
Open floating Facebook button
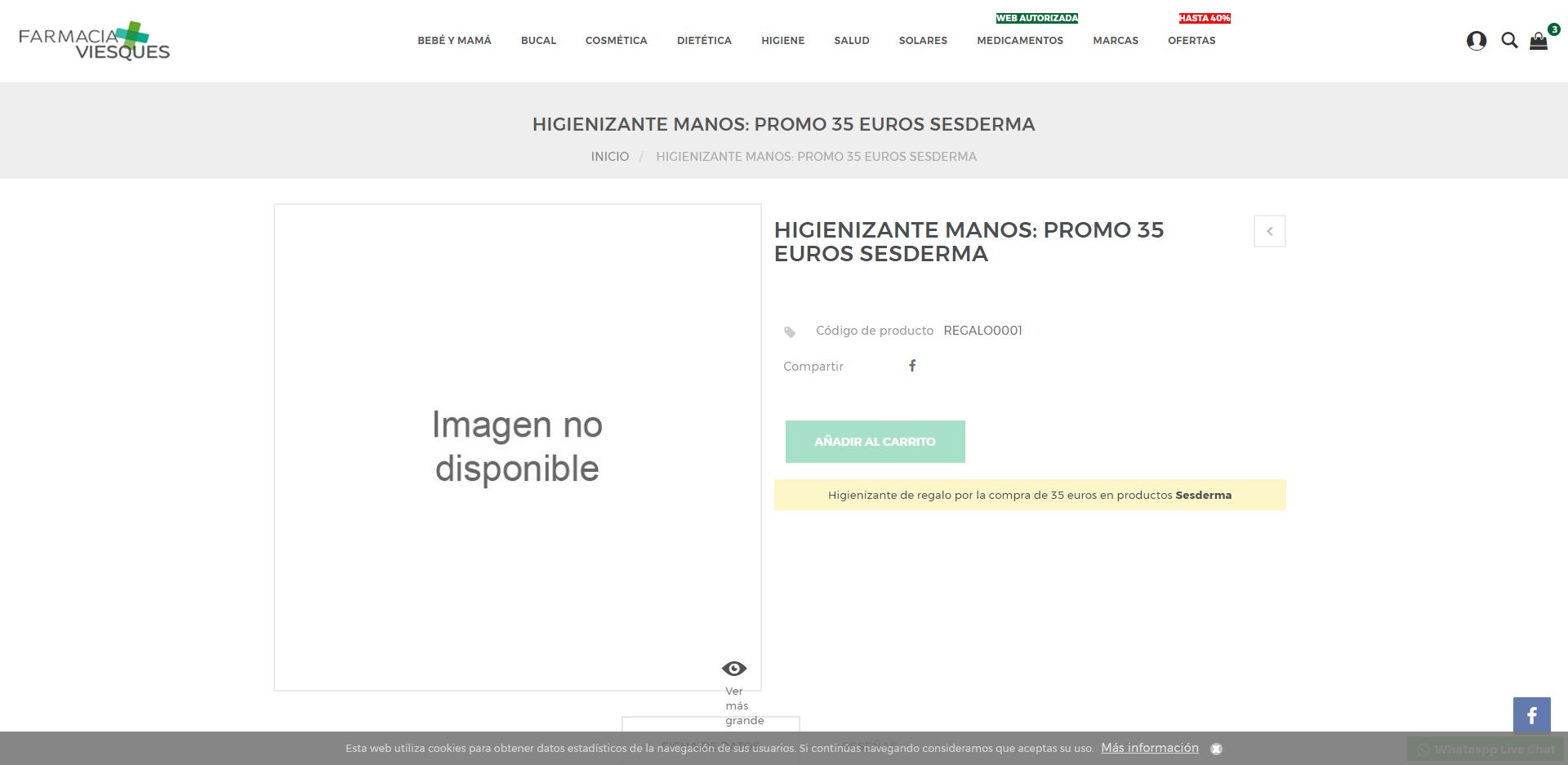point(1532,716)
